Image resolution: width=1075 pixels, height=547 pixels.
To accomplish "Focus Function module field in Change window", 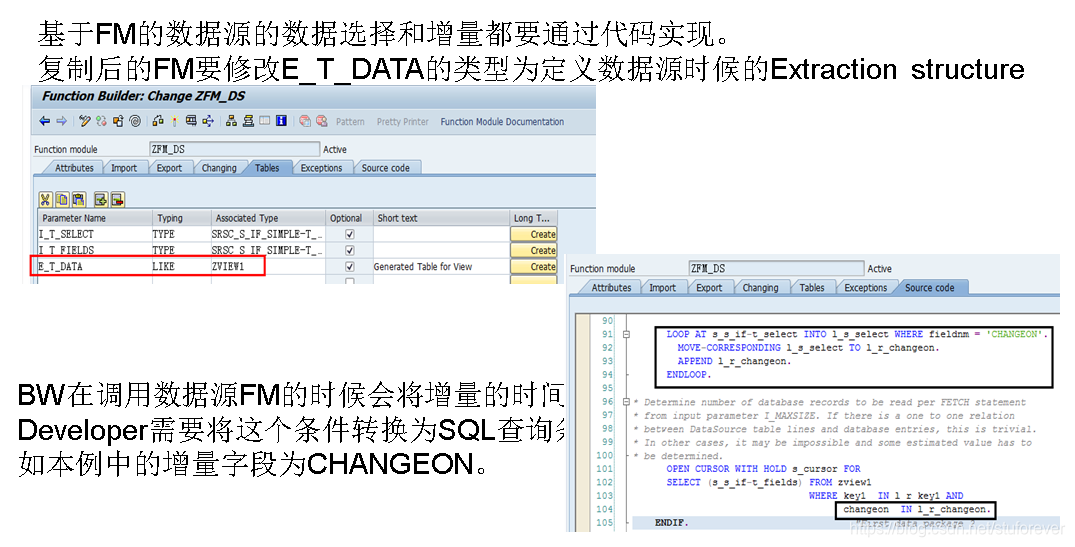I will (234, 149).
